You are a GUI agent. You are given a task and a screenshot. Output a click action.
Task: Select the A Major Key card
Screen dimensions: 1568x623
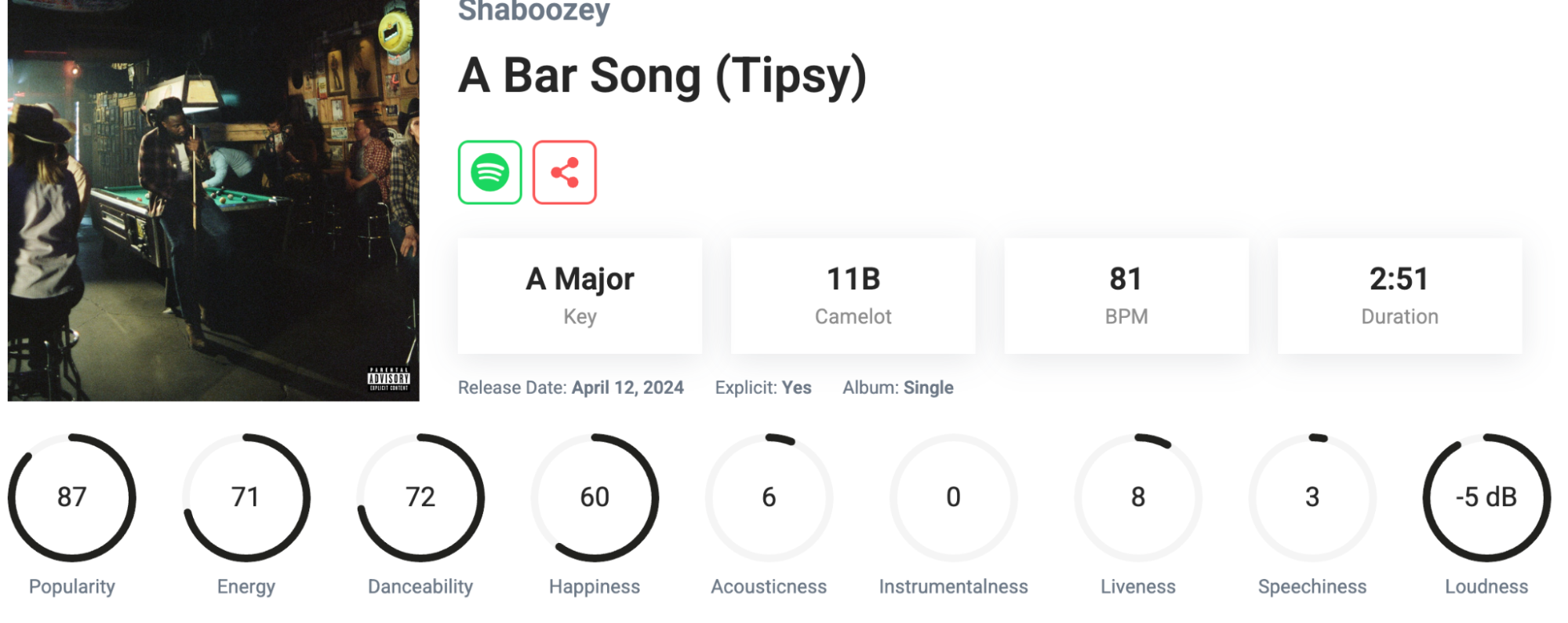point(580,295)
